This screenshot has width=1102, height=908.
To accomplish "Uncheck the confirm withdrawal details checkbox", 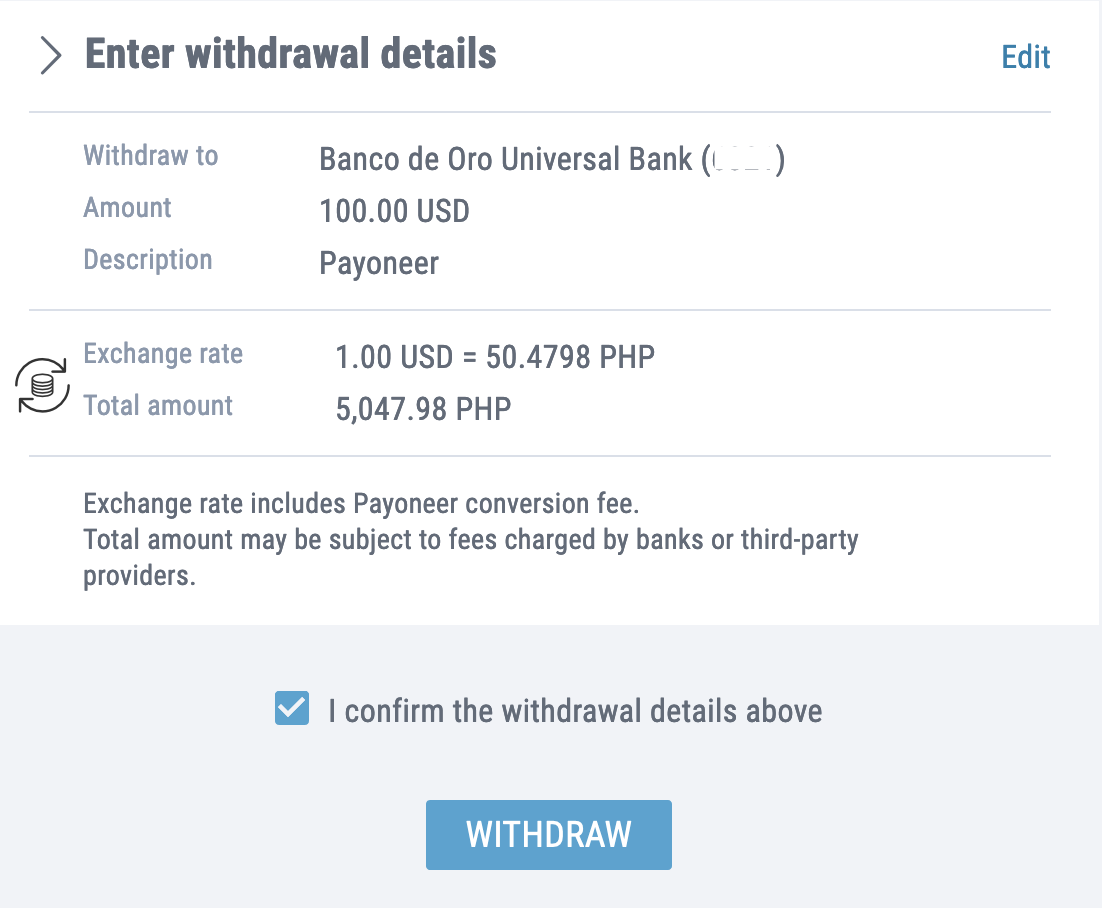I will point(292,708).
